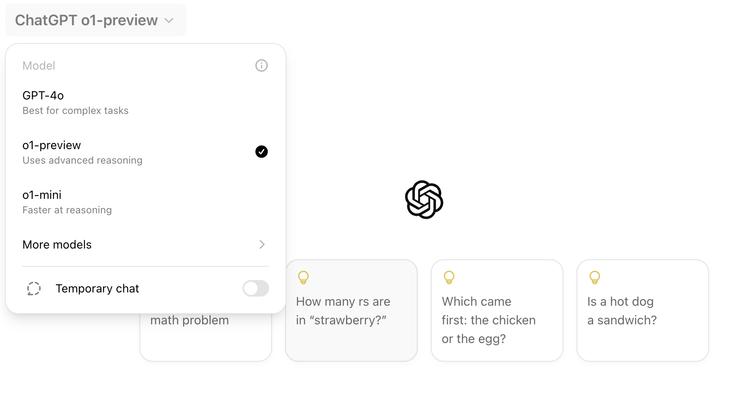Select the "Is a hot dog a sandwich?" prompt
This screenshot has height=401, width=750.
point(642,311)
